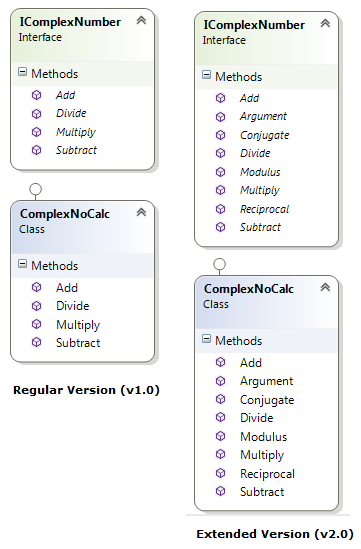Select 'Conjugate' method name in v2.0 ComplexNoCalc class
Image resolution: width=361 pixels, height=549 pixels.
[267, 400]
